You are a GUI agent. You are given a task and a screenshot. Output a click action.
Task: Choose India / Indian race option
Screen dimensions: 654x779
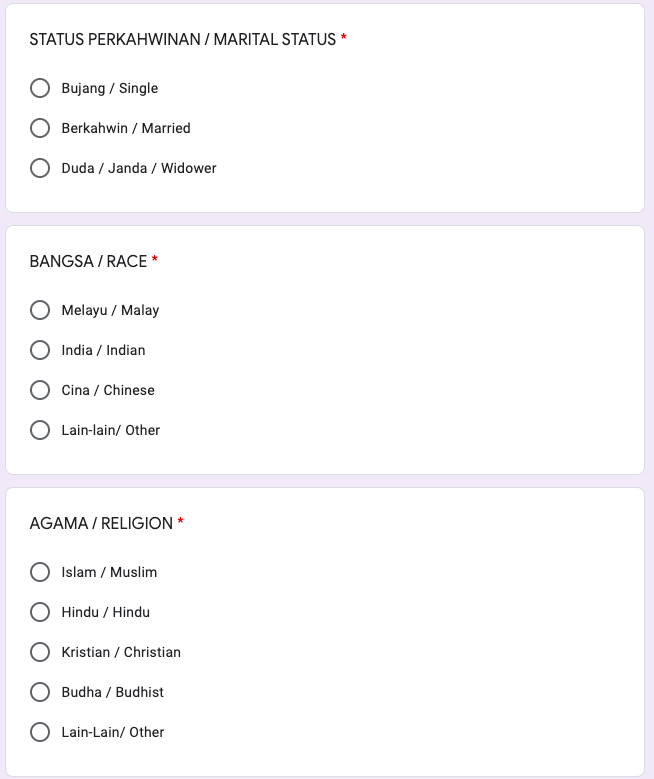(x=40, y=350)
